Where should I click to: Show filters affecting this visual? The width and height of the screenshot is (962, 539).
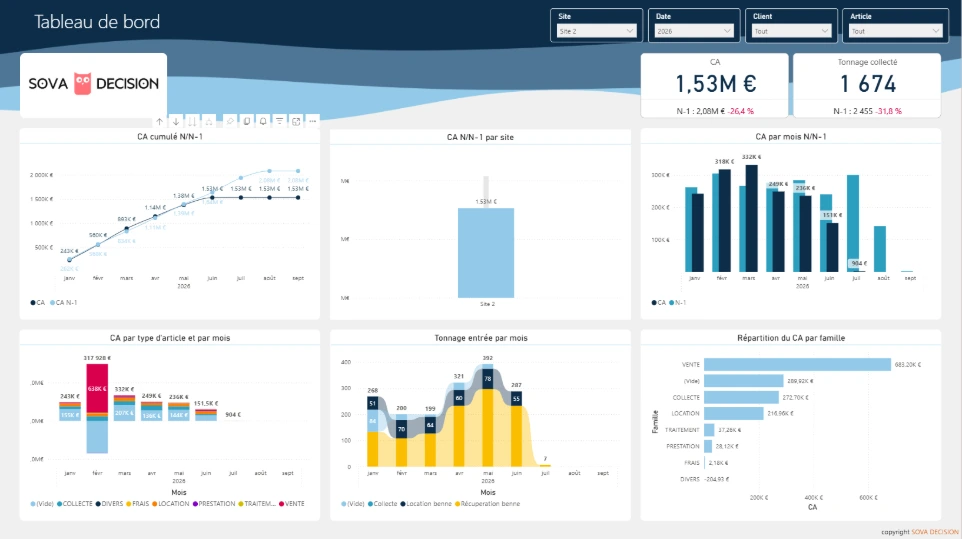[279, 121]
